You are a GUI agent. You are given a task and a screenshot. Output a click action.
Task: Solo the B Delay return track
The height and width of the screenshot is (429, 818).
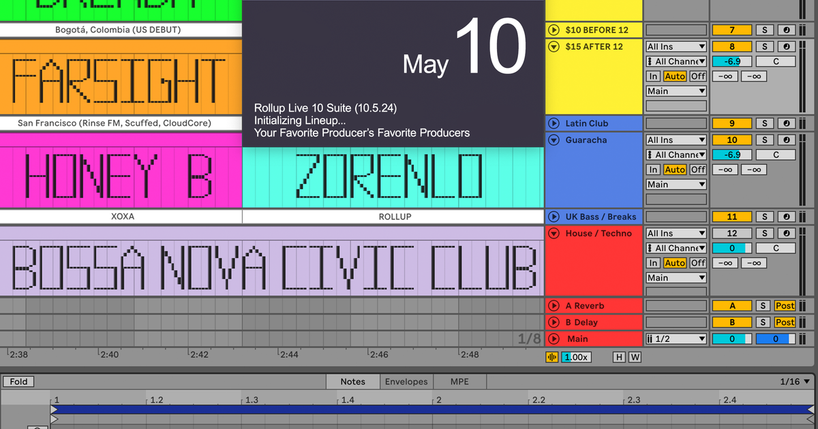(x=763, y=322)
